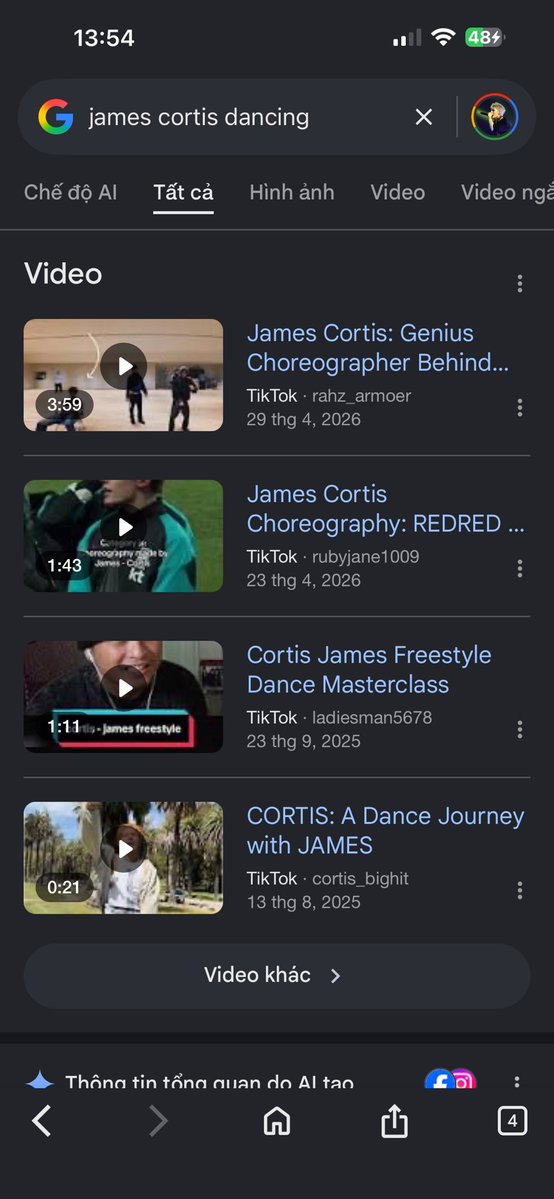Tap the battery indicator in status bar
The height and width of the screenshot is (1199, 554).
pos(485,37)
